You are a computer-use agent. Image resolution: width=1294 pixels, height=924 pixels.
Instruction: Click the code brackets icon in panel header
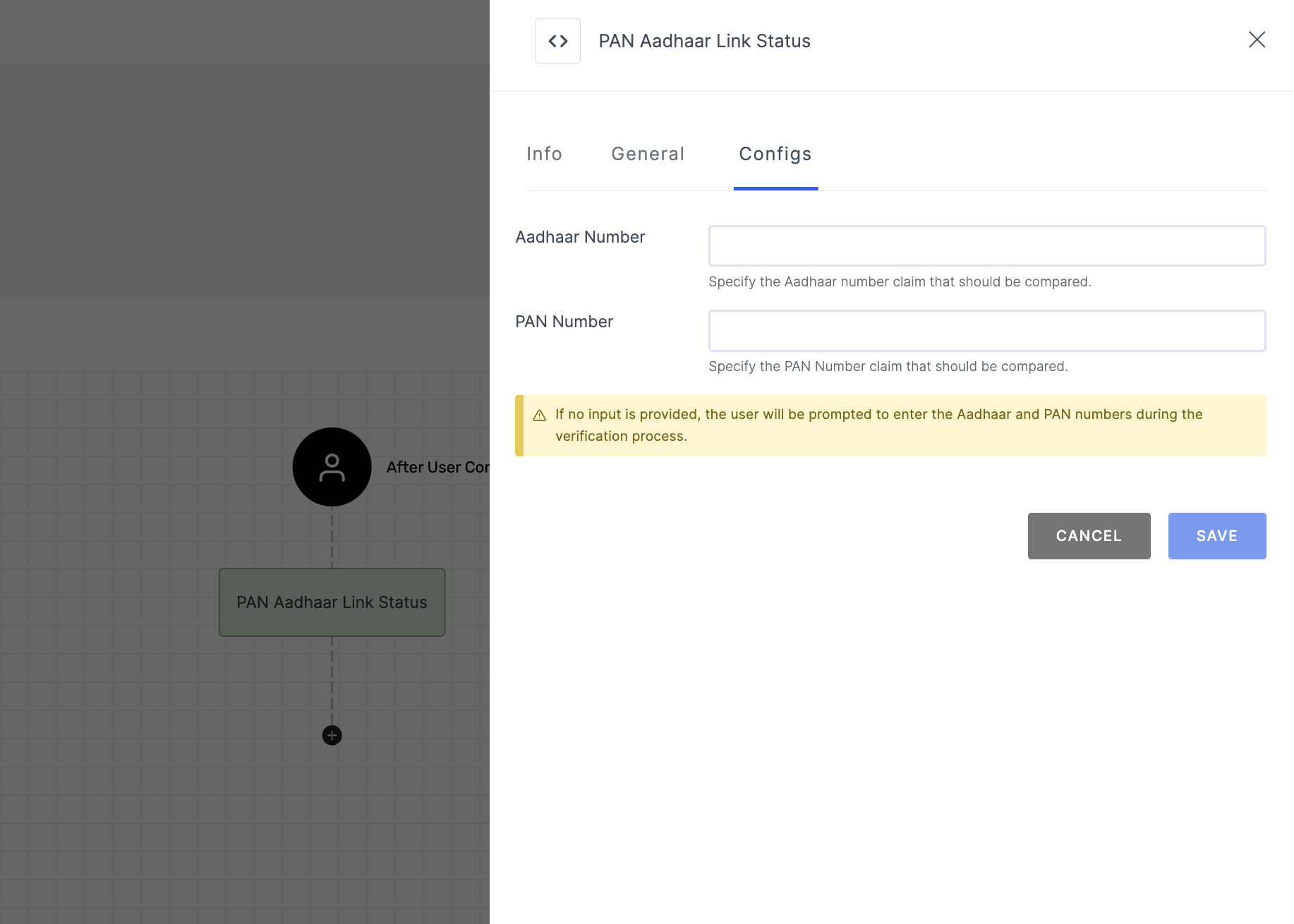point(557,41)
